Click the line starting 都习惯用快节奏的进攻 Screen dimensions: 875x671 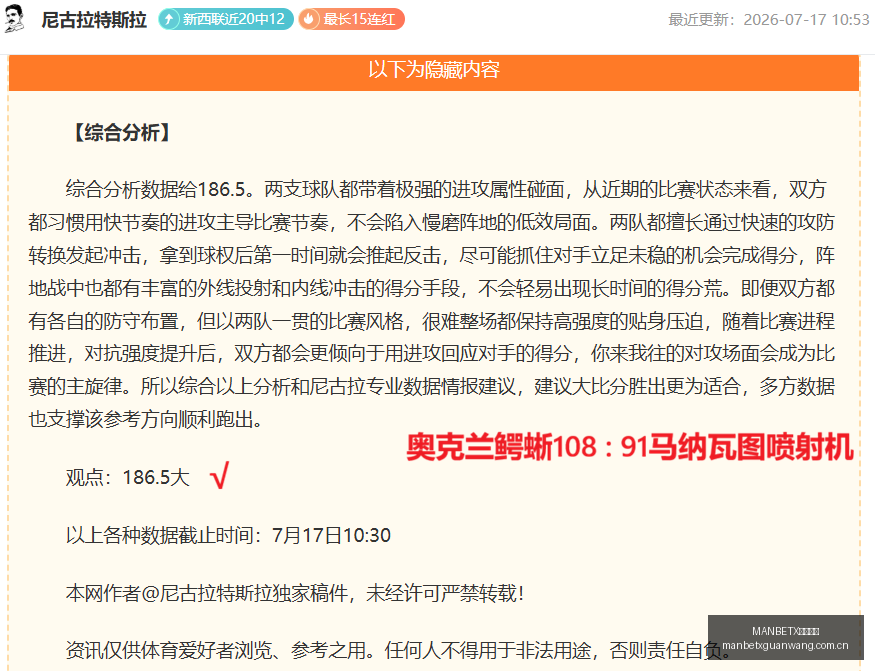431,222
